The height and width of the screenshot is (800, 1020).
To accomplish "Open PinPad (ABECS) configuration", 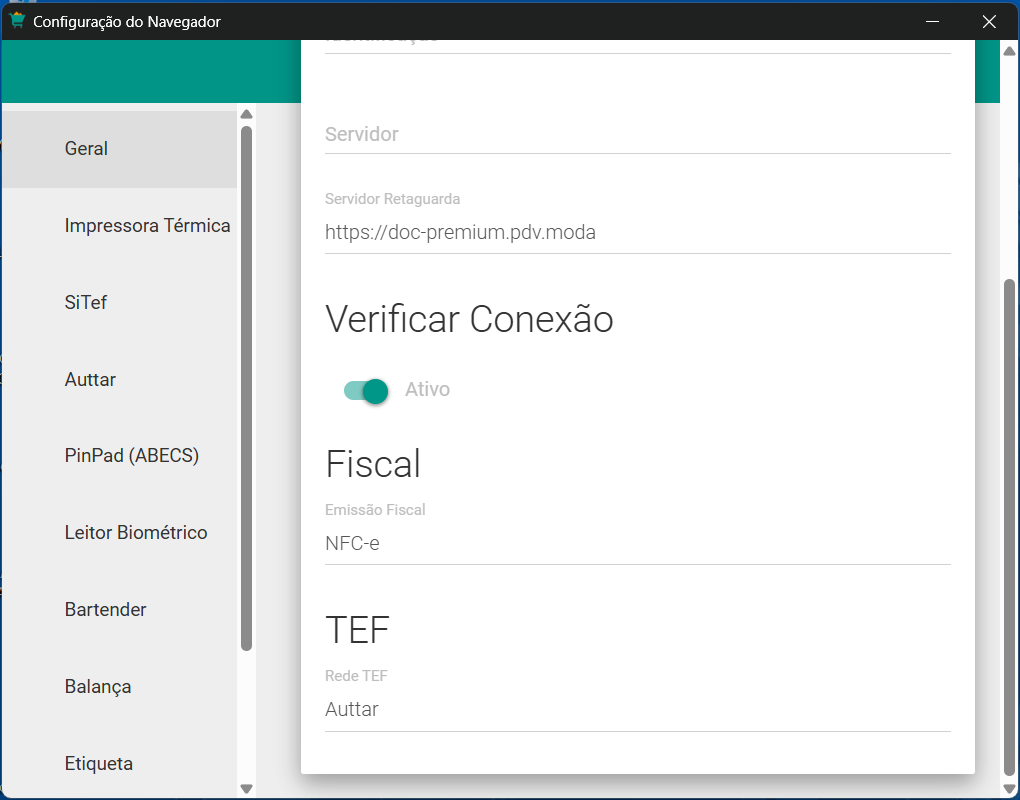I will 132,456.
